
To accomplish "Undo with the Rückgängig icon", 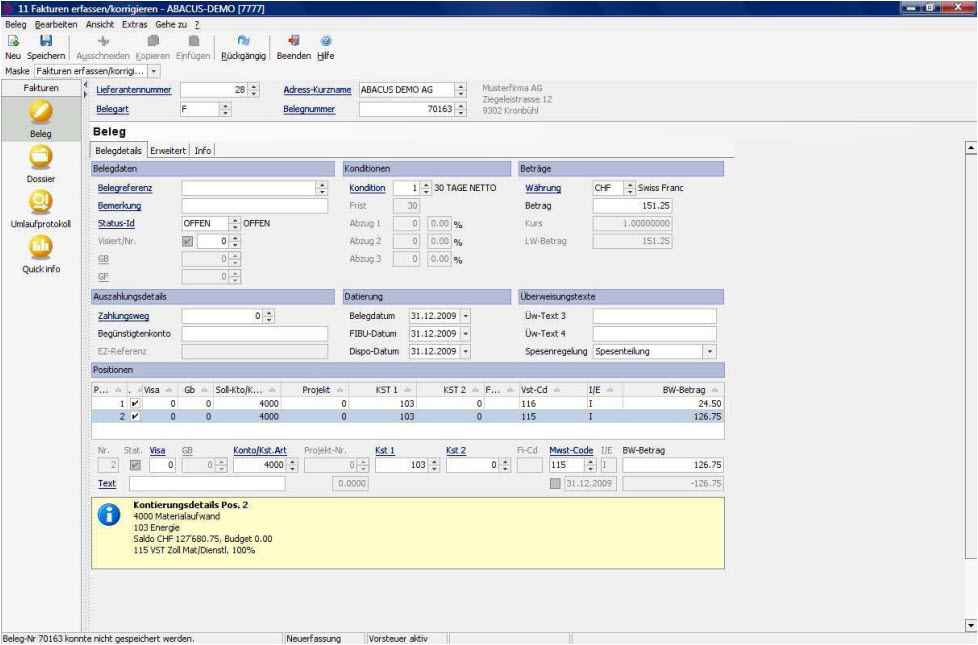I will (243, 41).
